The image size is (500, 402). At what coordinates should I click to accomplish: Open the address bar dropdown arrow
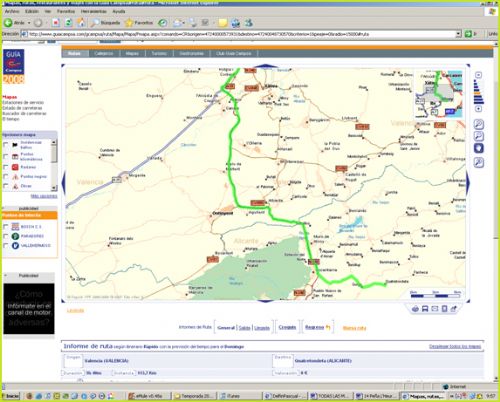click(x=458, y=34)
